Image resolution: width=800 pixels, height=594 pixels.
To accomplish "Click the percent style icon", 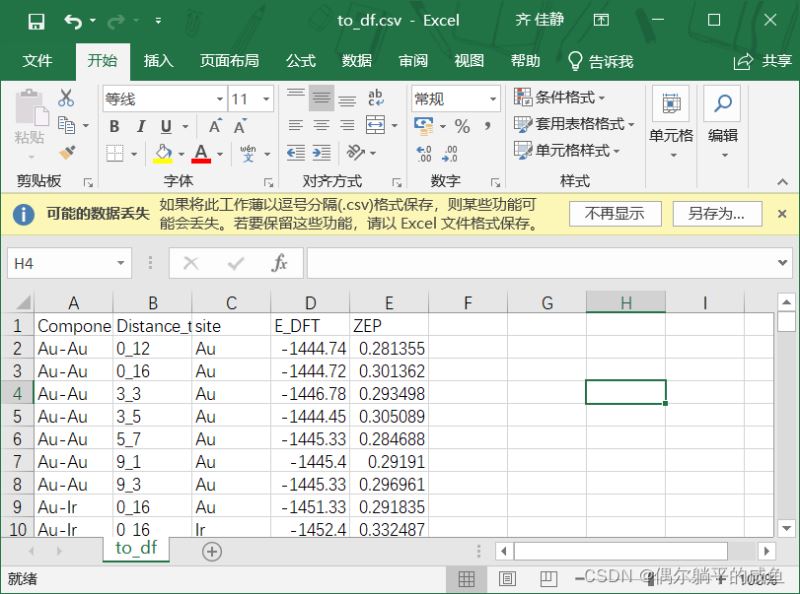I will 462,126.
